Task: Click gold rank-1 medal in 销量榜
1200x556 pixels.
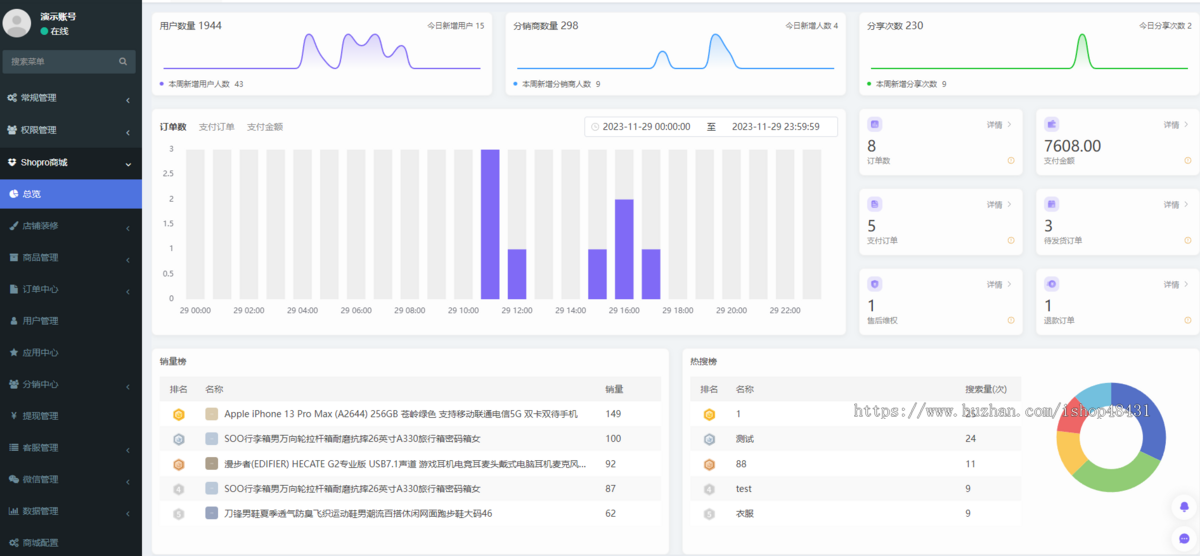Action: click(178, 414)
